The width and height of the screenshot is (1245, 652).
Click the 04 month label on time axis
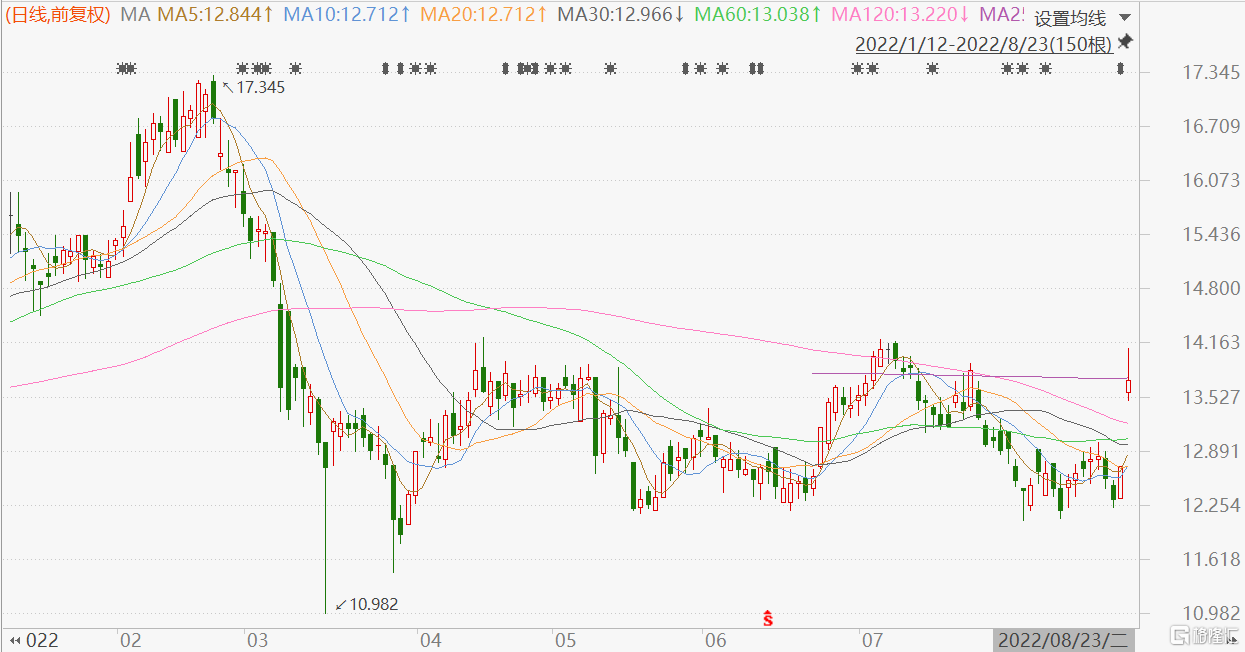point(431,639)
